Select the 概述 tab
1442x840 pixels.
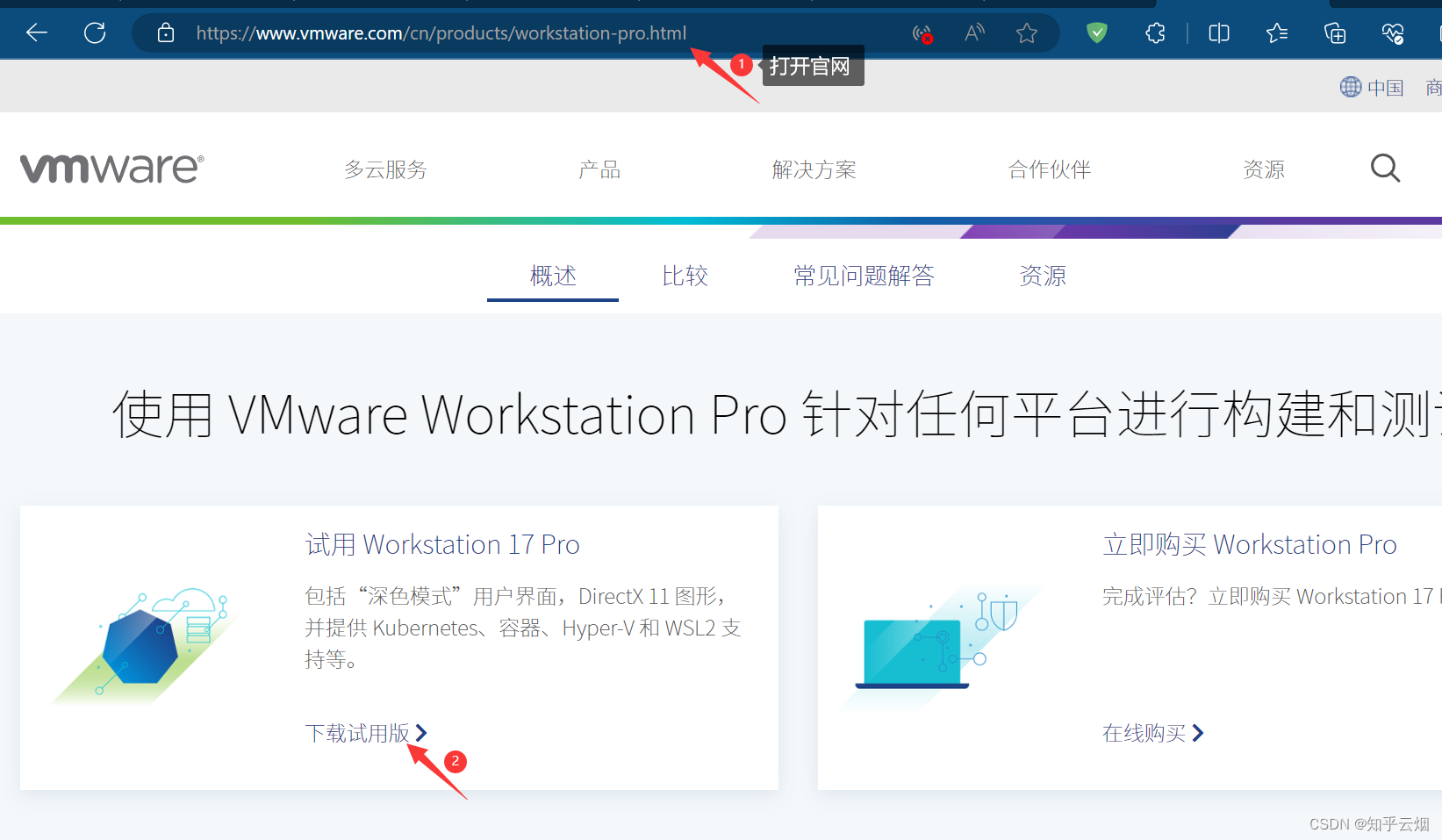click(x=553, y=276)
